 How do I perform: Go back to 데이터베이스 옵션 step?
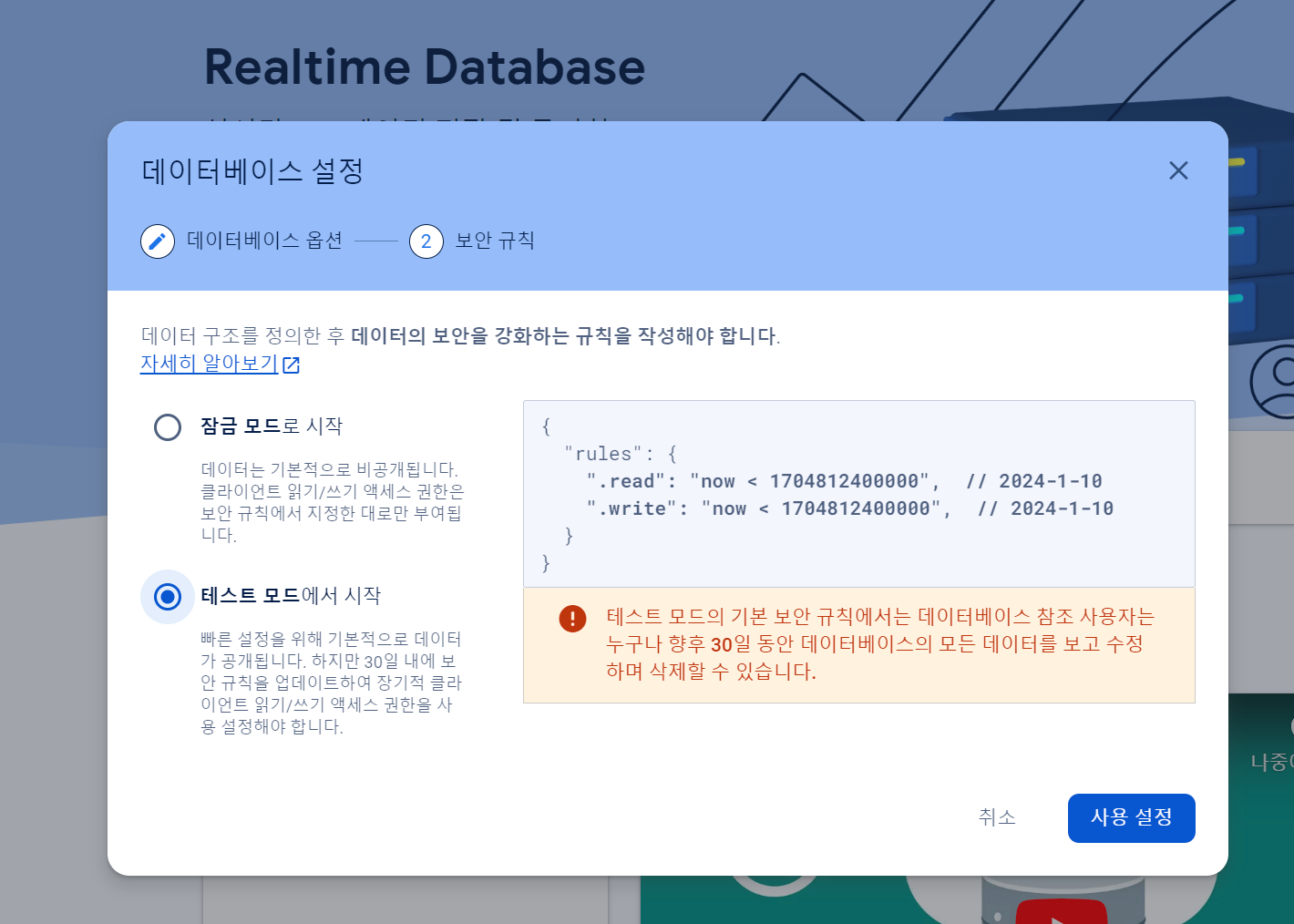264,241
